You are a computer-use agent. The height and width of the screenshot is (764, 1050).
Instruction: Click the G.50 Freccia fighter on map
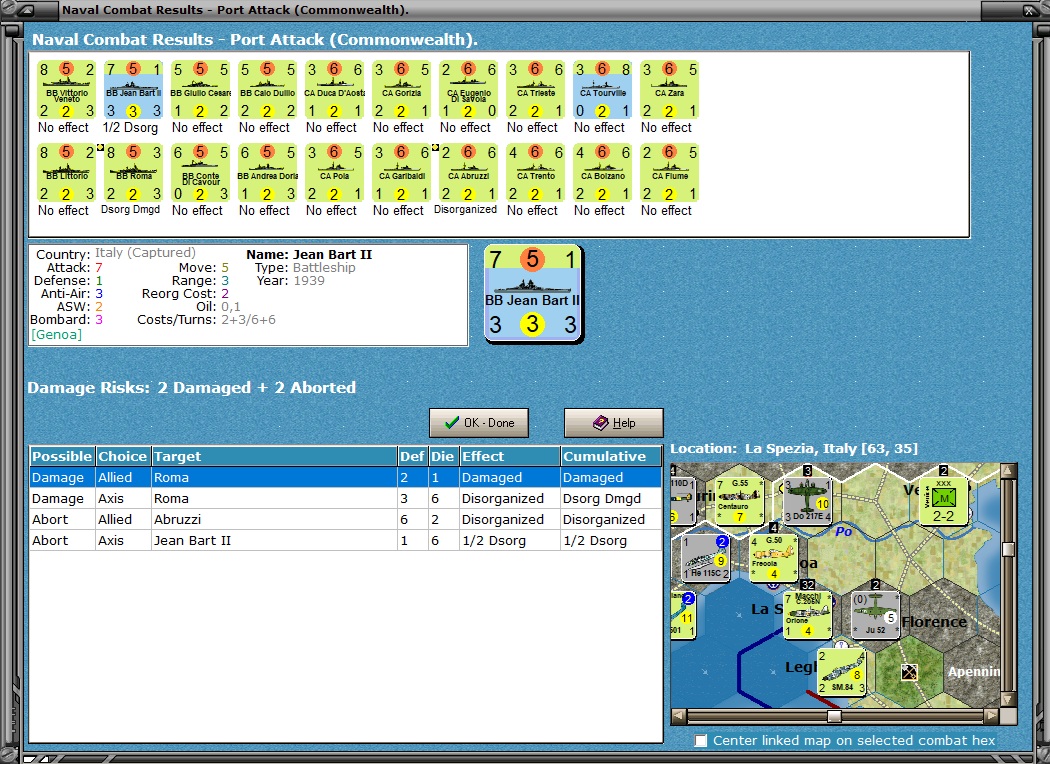(773, 558)
